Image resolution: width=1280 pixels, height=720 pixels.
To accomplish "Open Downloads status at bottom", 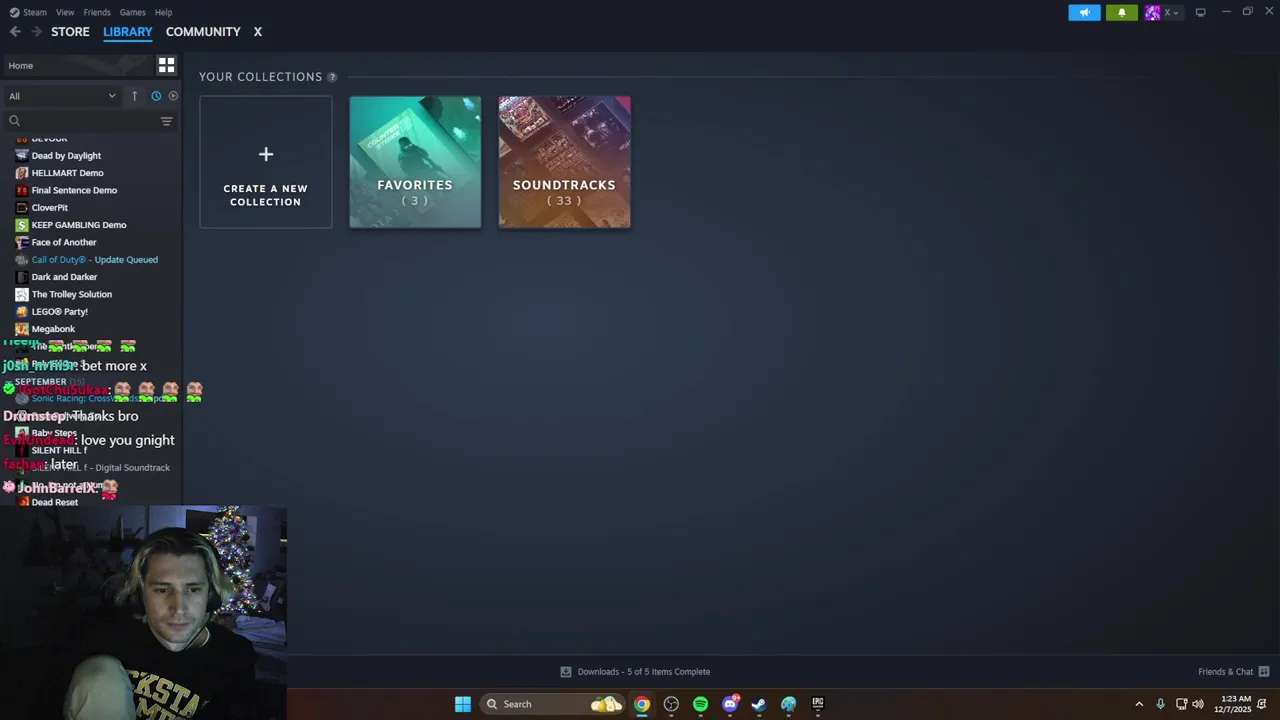I will [x=635, y=672].
